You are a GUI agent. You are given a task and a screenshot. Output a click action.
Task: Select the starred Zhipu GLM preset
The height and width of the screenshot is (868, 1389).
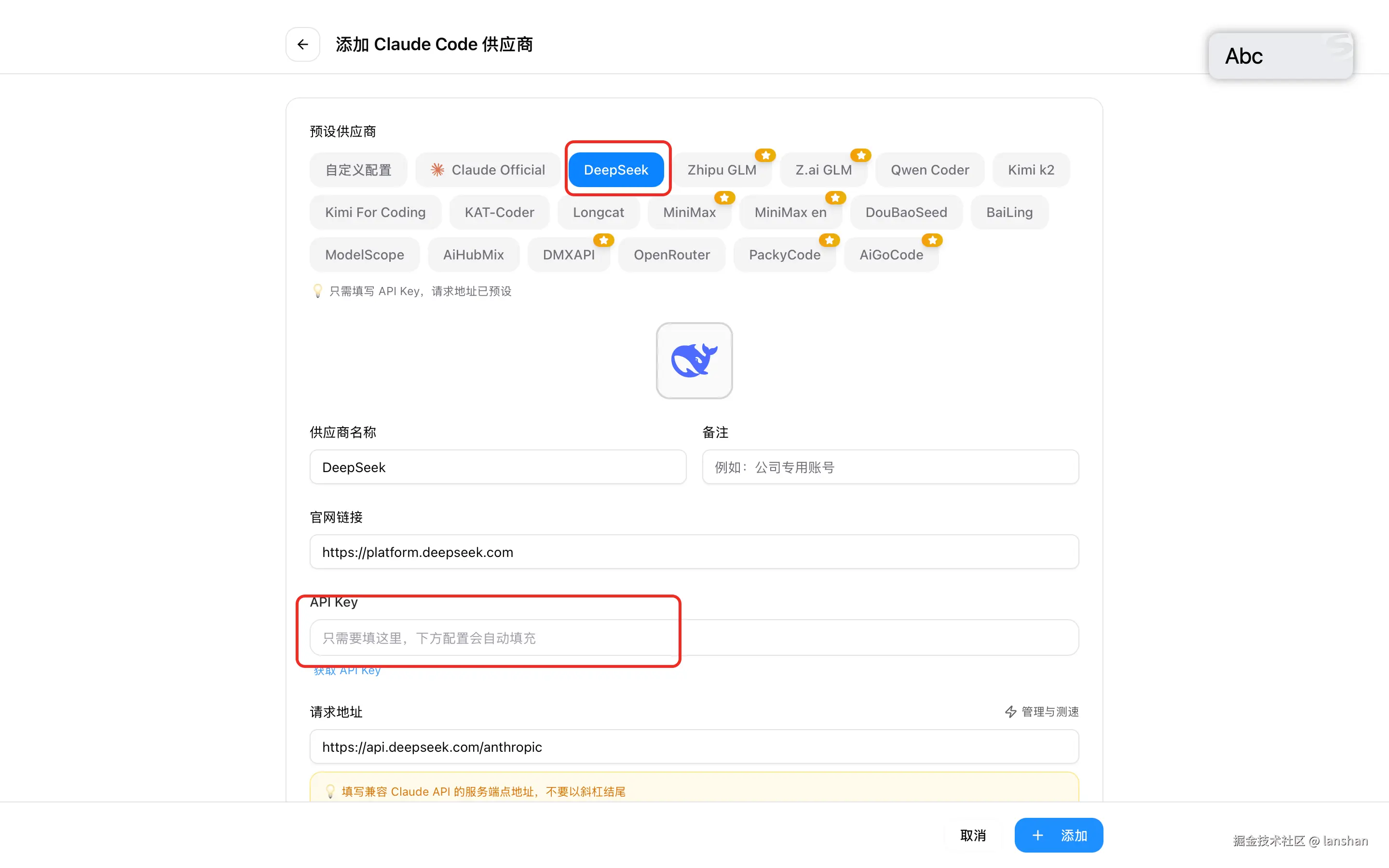[x=722, y=170]
